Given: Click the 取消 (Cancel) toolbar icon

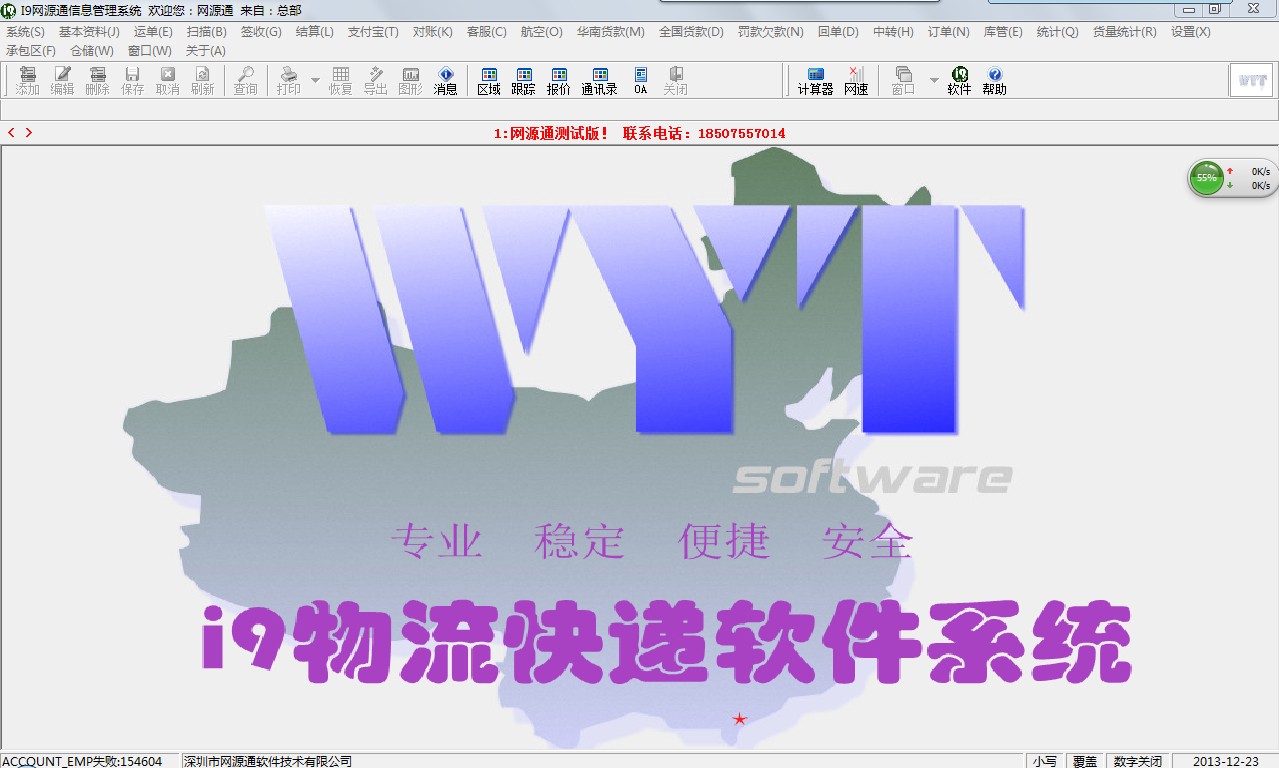Looking at the screenshot, I should pos(167,81).
